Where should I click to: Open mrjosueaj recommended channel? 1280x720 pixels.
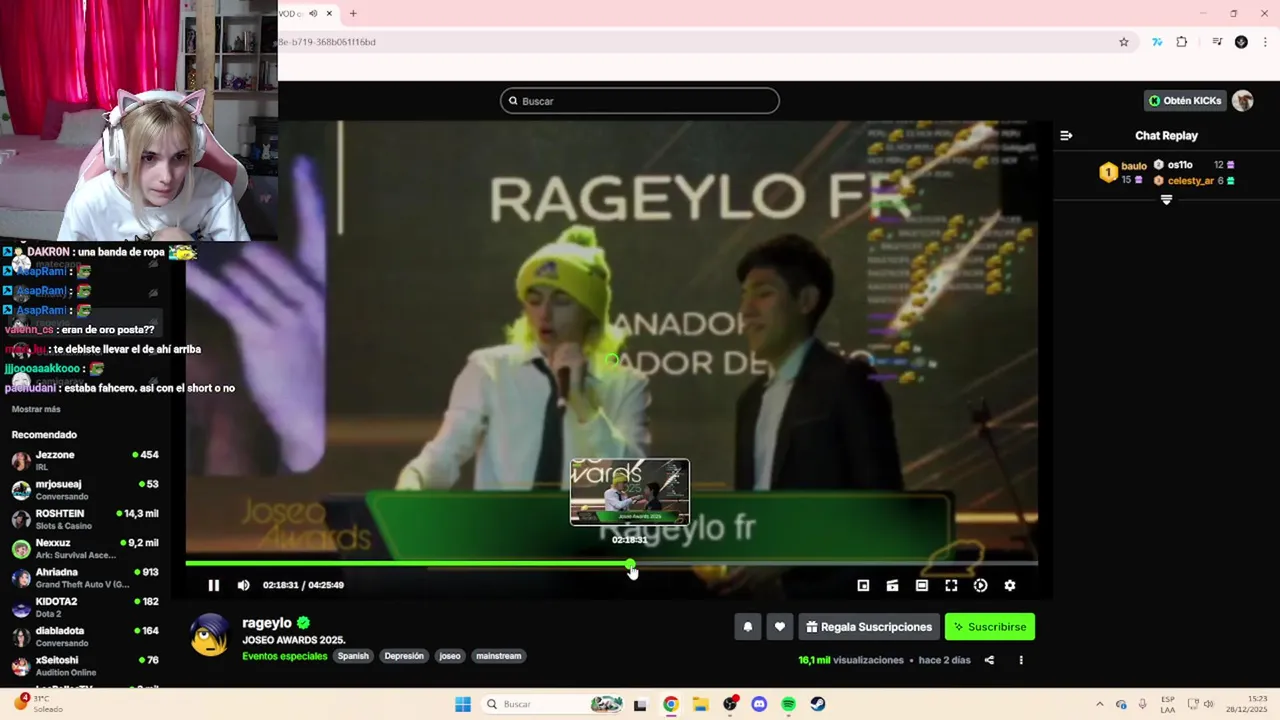click(x=85, y=489)
